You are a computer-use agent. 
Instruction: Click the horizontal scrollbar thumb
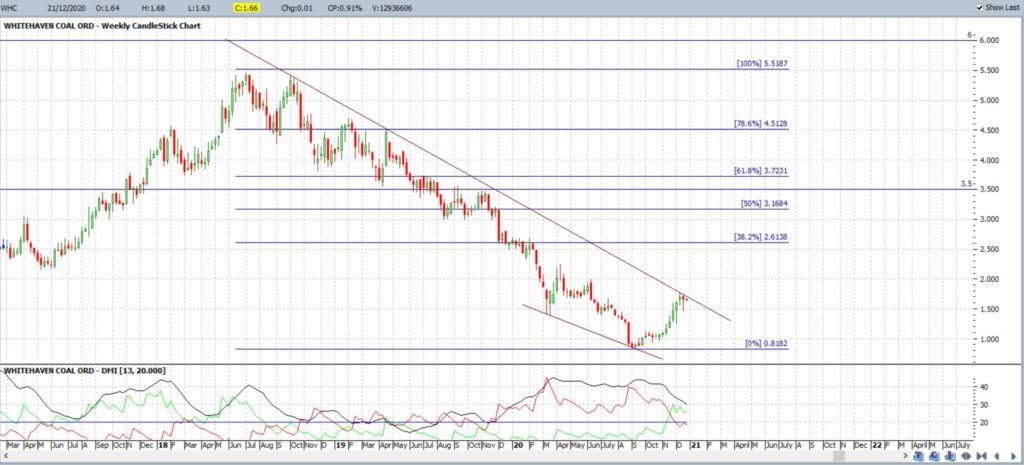[839, 456]
